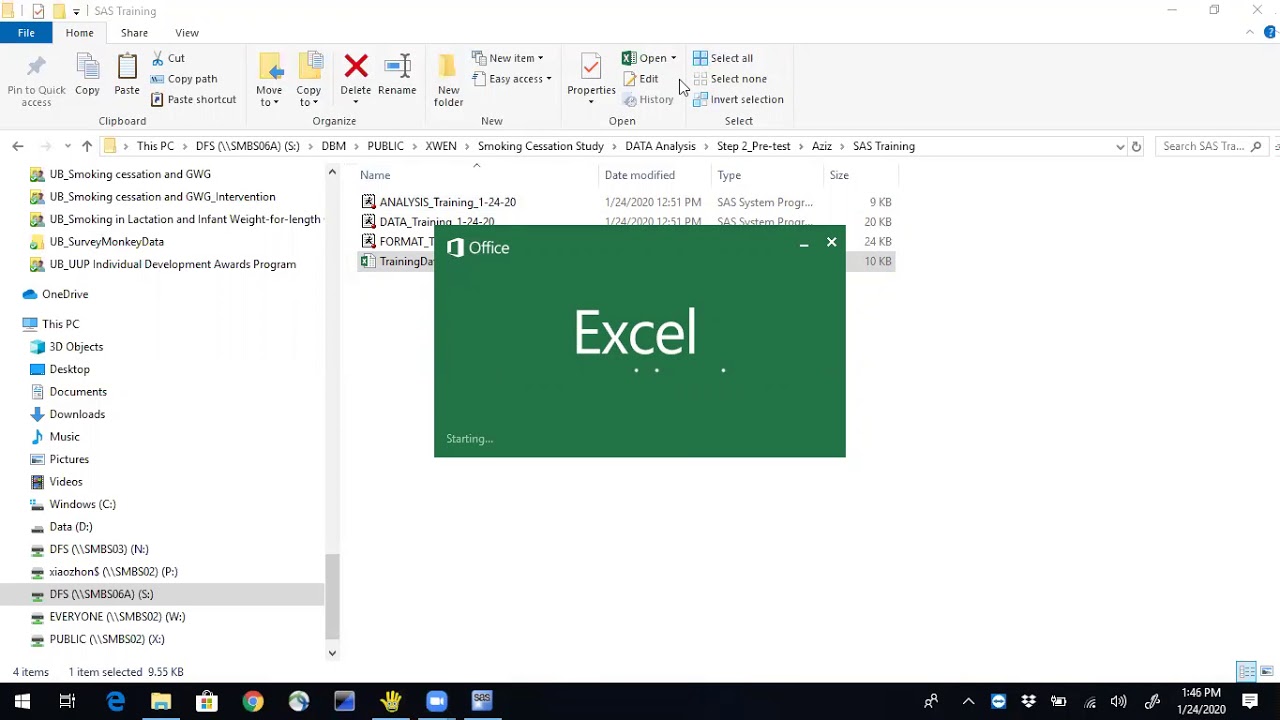Click Invert selection in the ribbon
The height and width of the screenshot is (720, 1280).
738,100
